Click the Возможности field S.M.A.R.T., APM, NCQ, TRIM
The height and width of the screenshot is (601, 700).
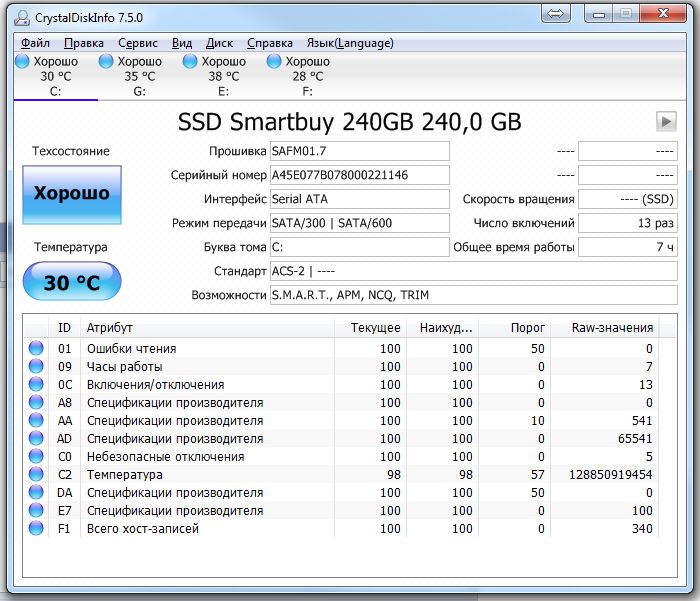point(474,295)
